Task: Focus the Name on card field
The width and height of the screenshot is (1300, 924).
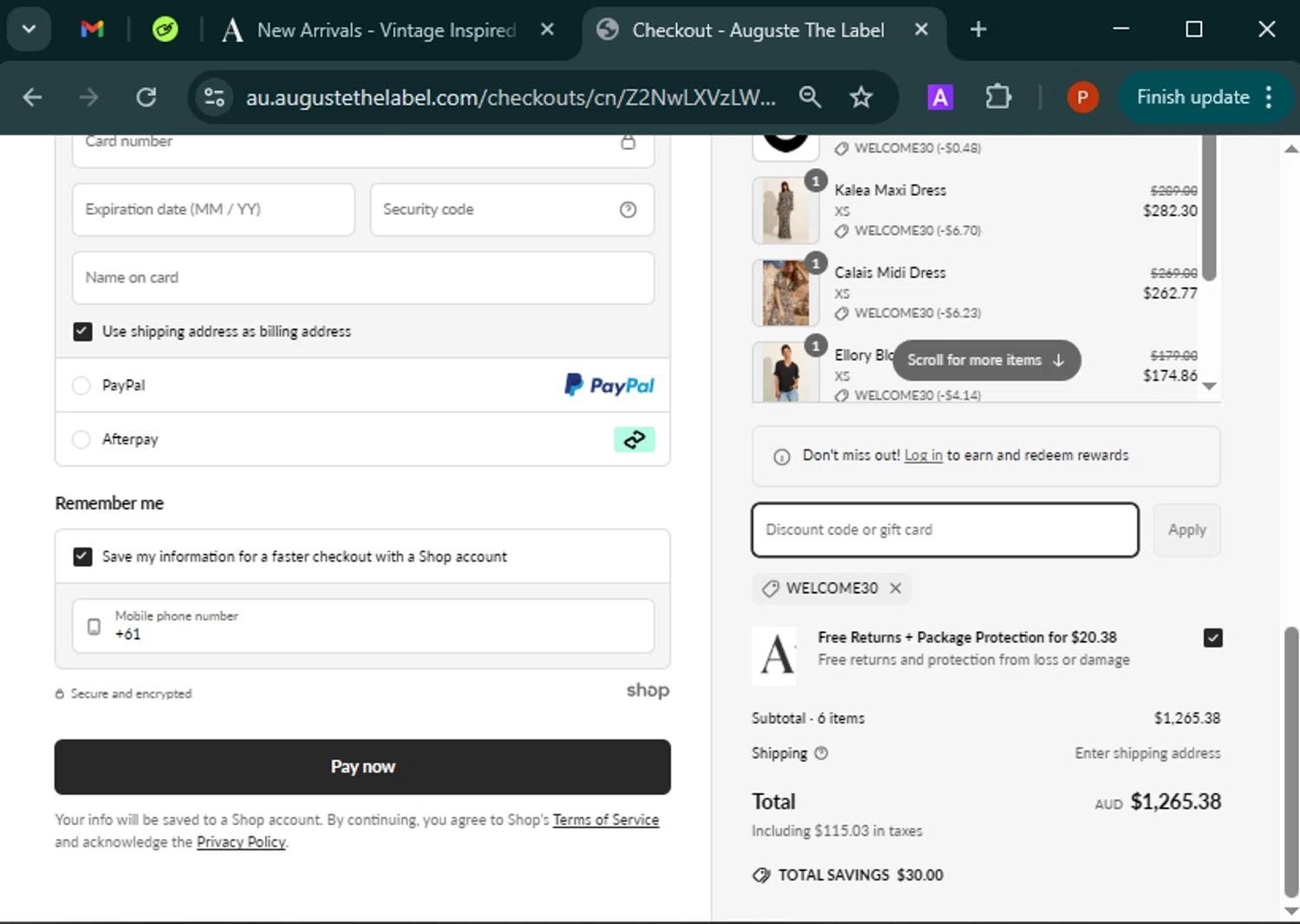Action: [363, 277]
